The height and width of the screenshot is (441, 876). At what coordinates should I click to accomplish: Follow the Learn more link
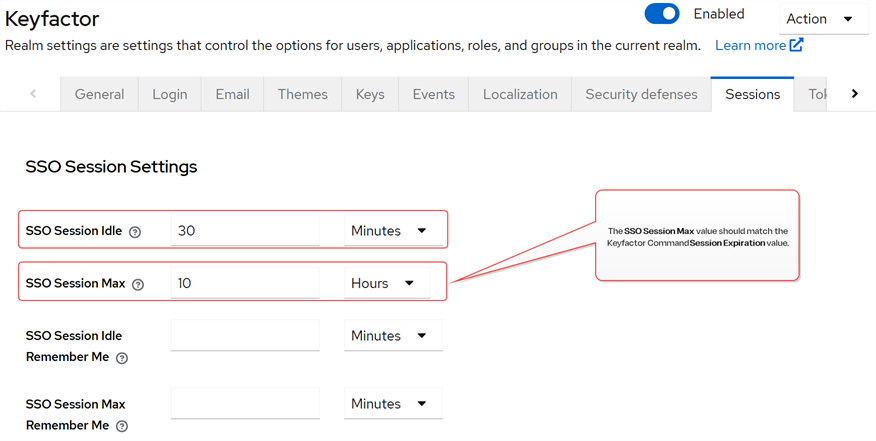pos(750,45)
